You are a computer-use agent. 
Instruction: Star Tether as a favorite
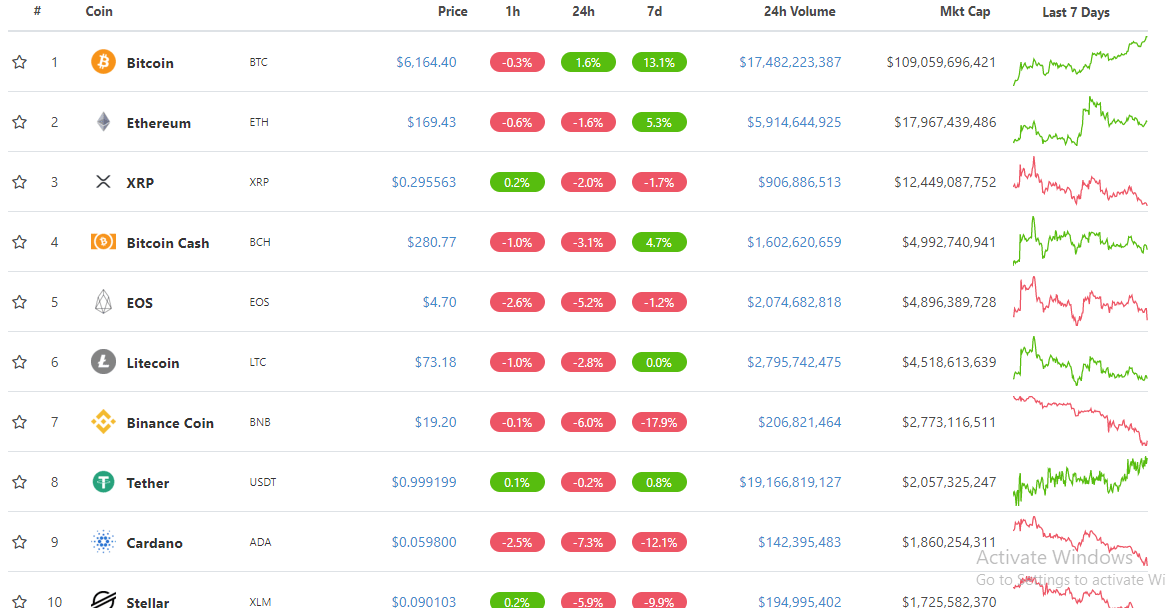tap(20, 482)
